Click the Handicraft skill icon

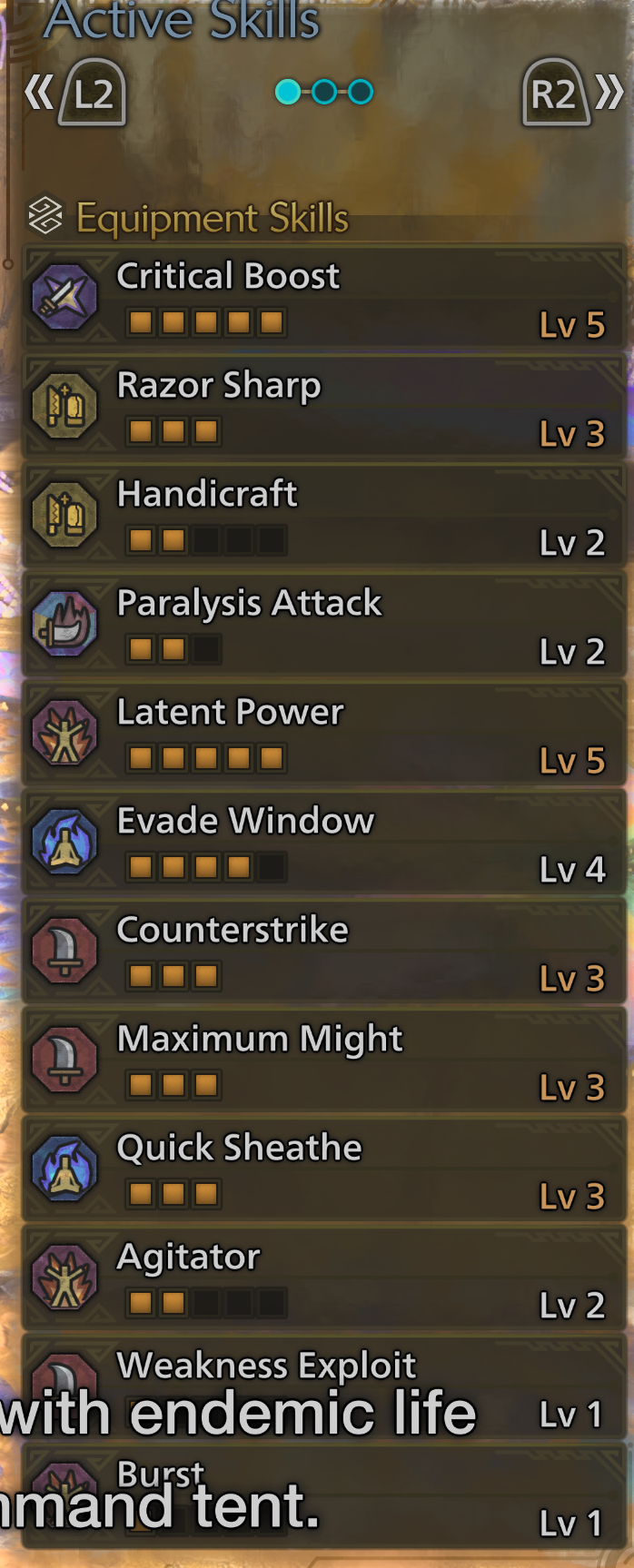point(64,515)
